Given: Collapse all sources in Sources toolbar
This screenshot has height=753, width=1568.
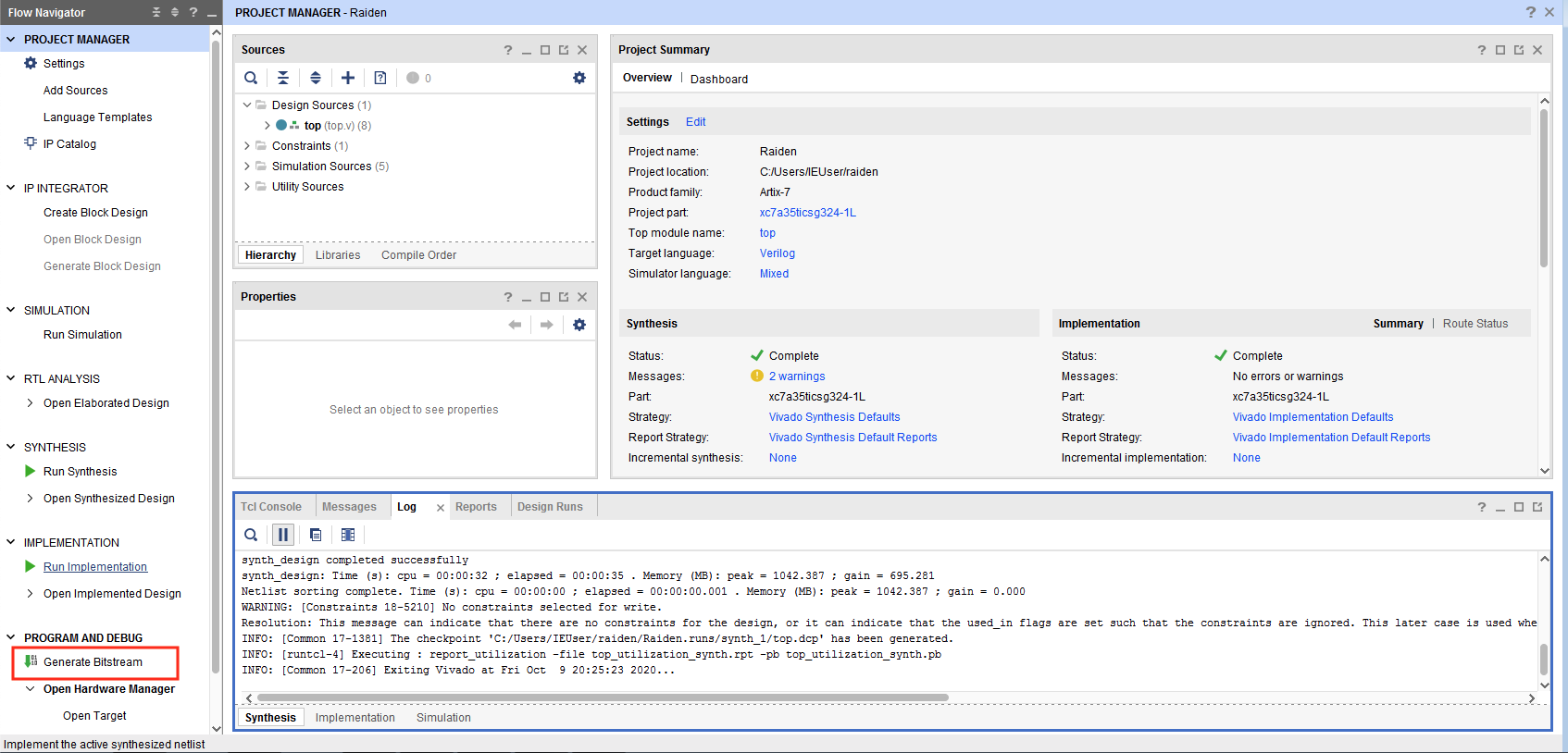Looking at the screenshot, I should click(x=283, y=78).
